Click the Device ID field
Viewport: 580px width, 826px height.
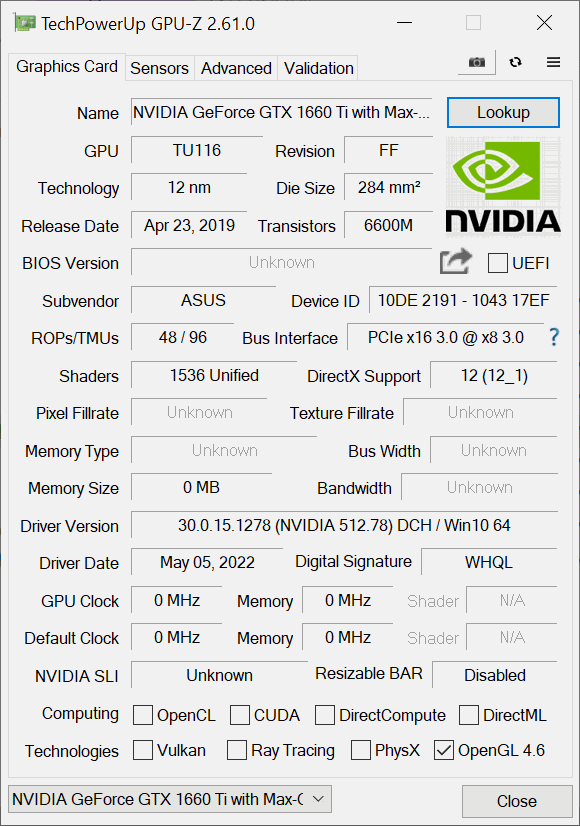(463, 300)
